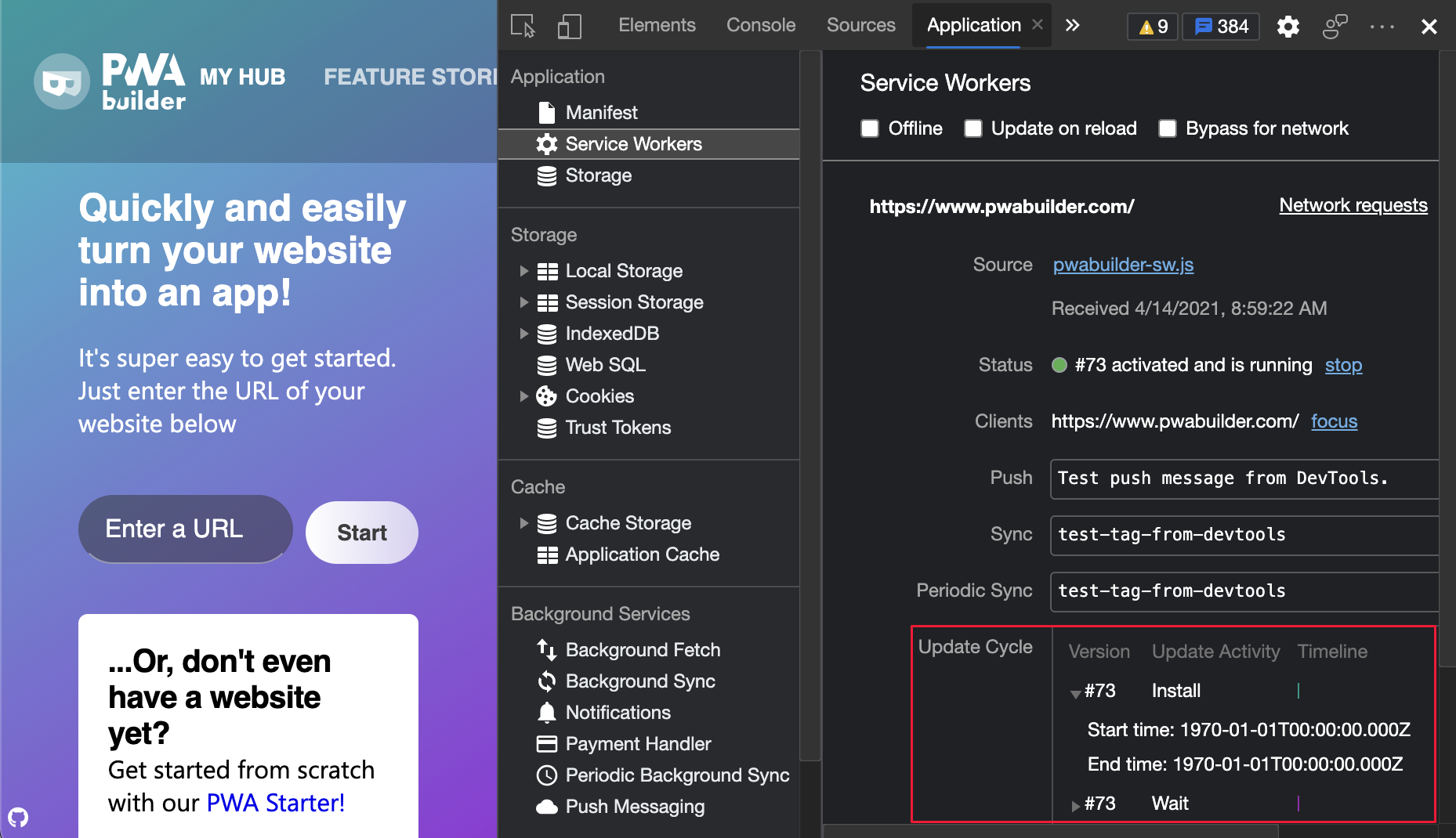Select the inspect element cursor icon
The height and width of the screenshot is (838, 1456).
[523, 26]
